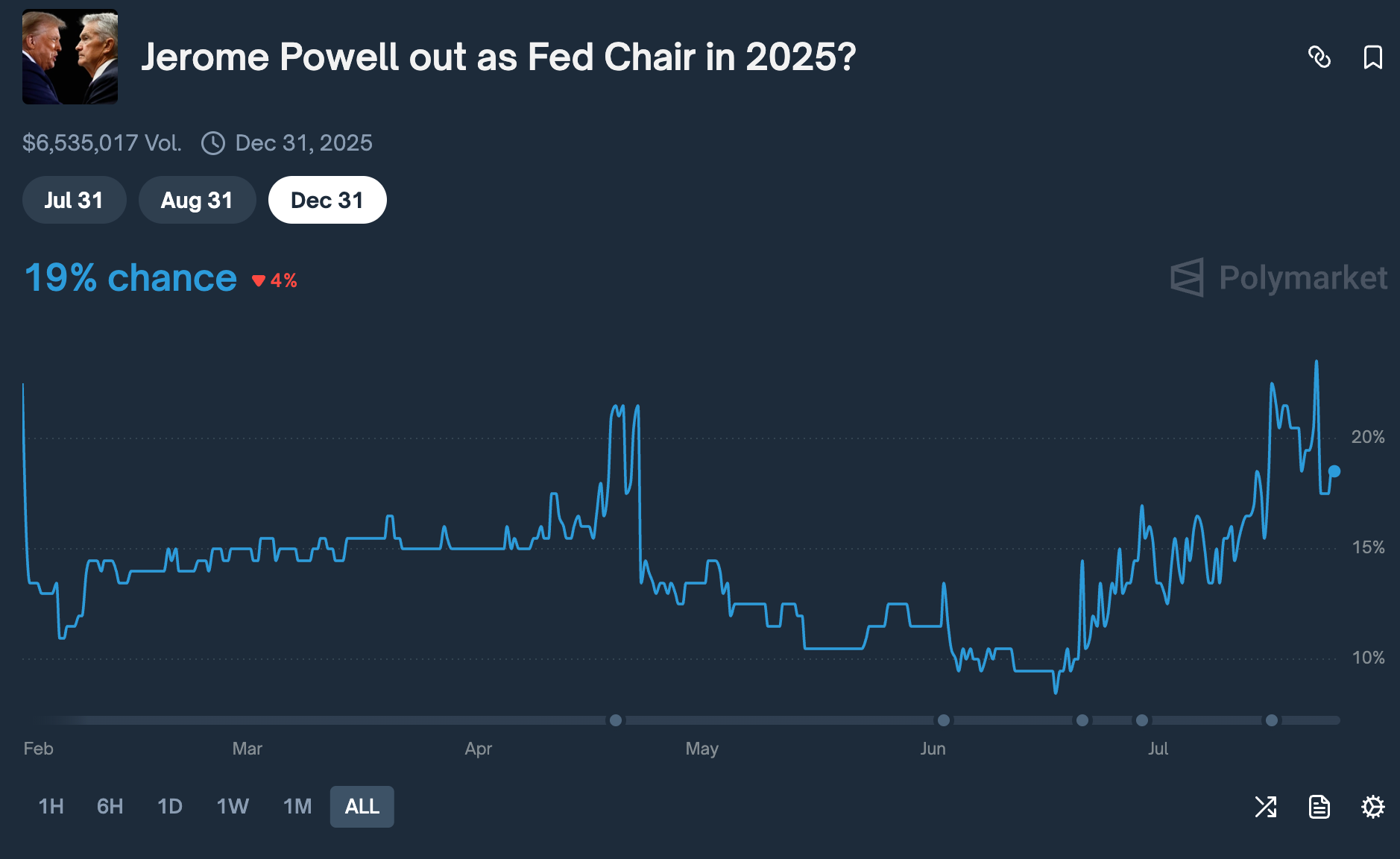
Task: Switch chart range to 1D
Action: [170, 806]
